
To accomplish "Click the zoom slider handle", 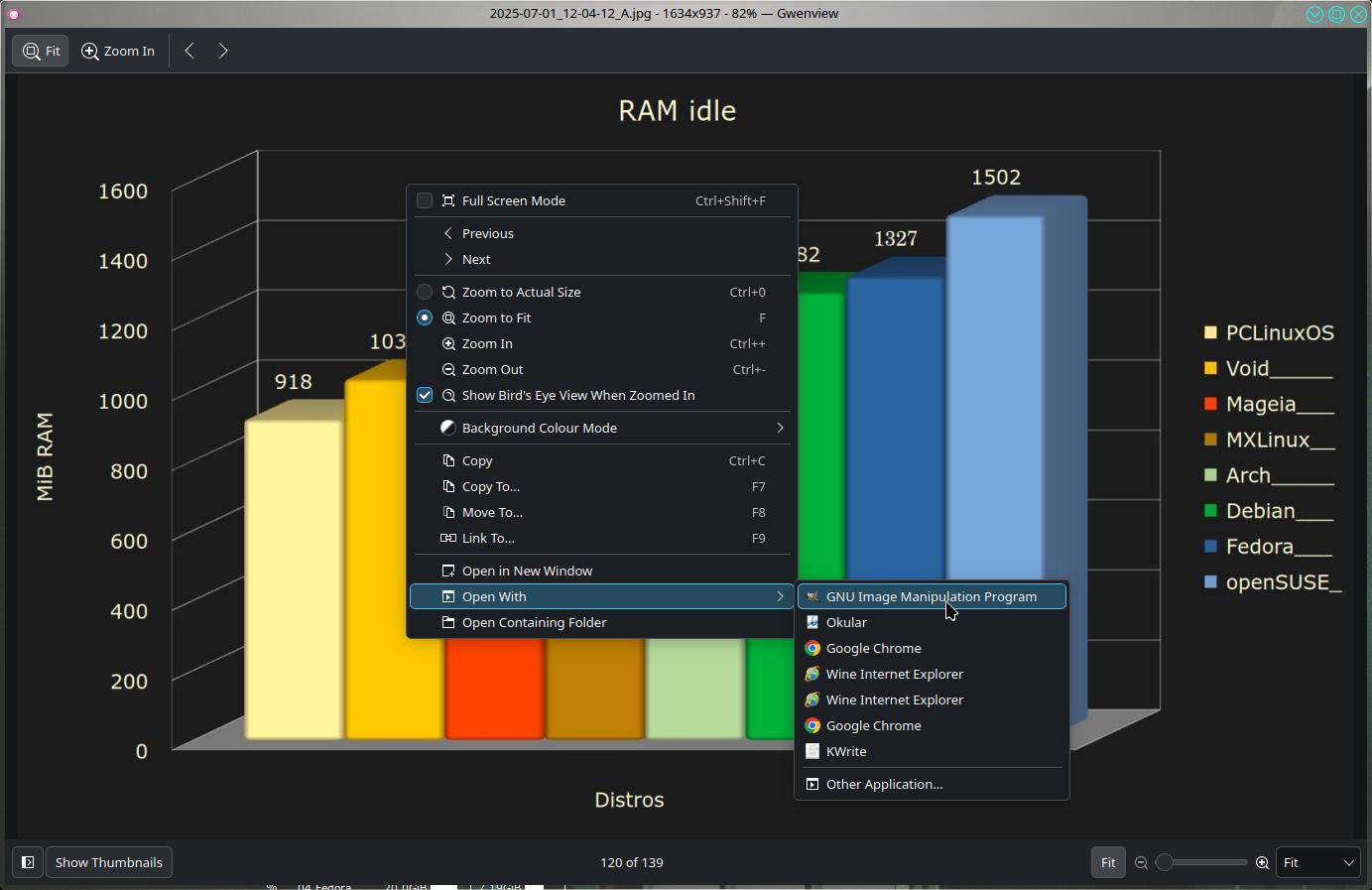I will point(1165,863).
